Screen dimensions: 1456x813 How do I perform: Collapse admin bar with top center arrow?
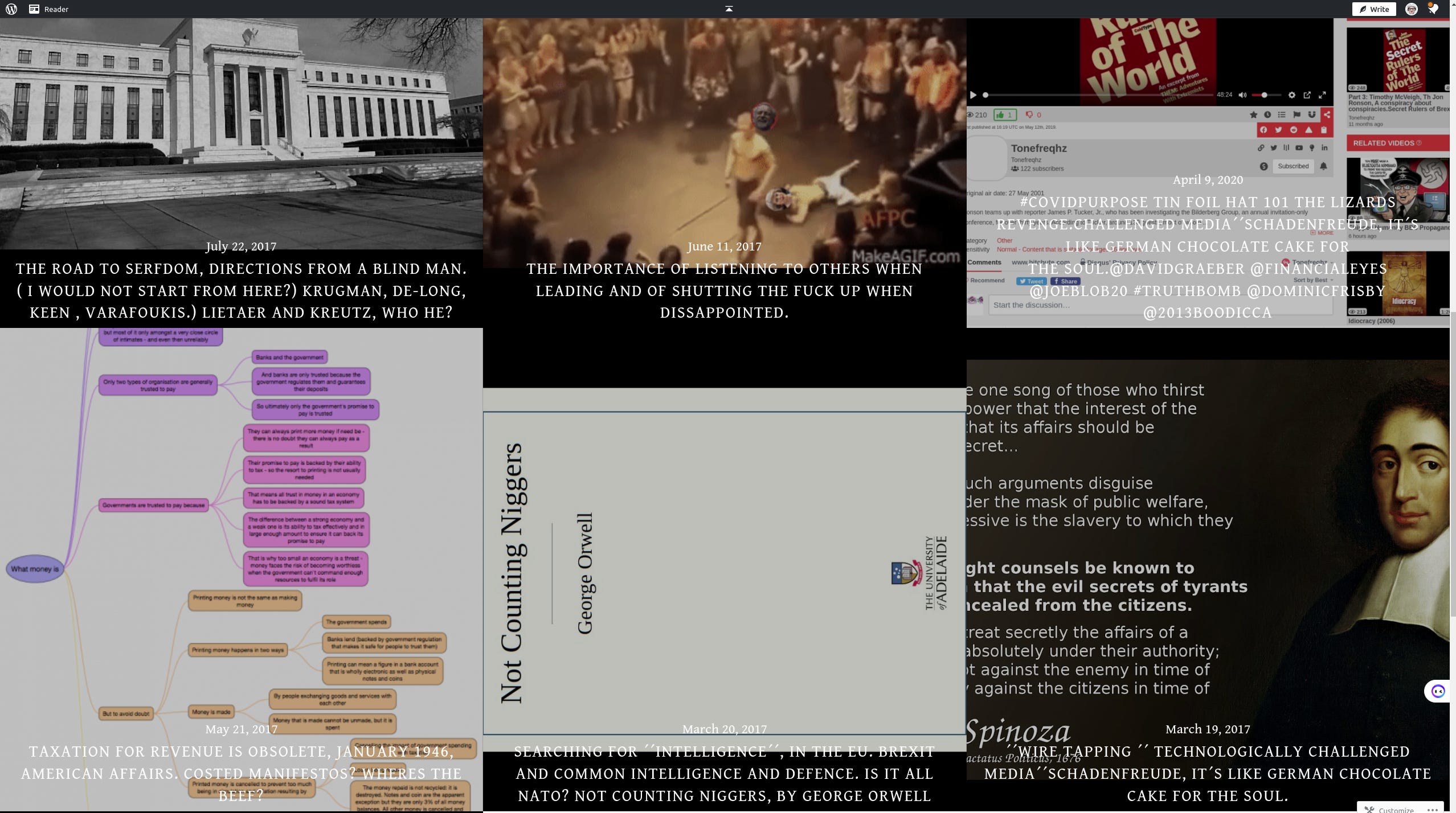click(729, 9)
